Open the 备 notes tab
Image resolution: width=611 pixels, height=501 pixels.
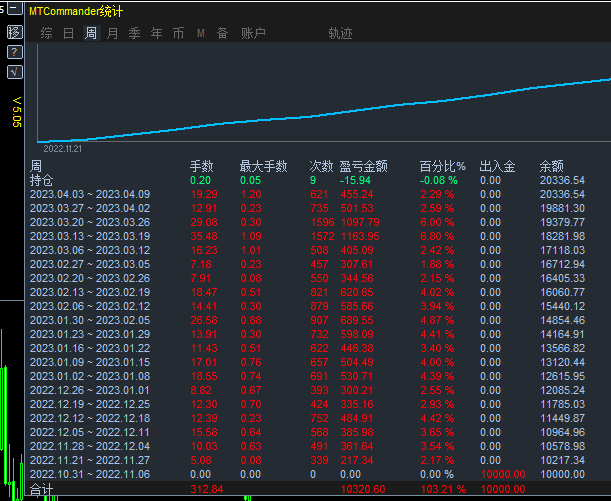click(223, 33)
